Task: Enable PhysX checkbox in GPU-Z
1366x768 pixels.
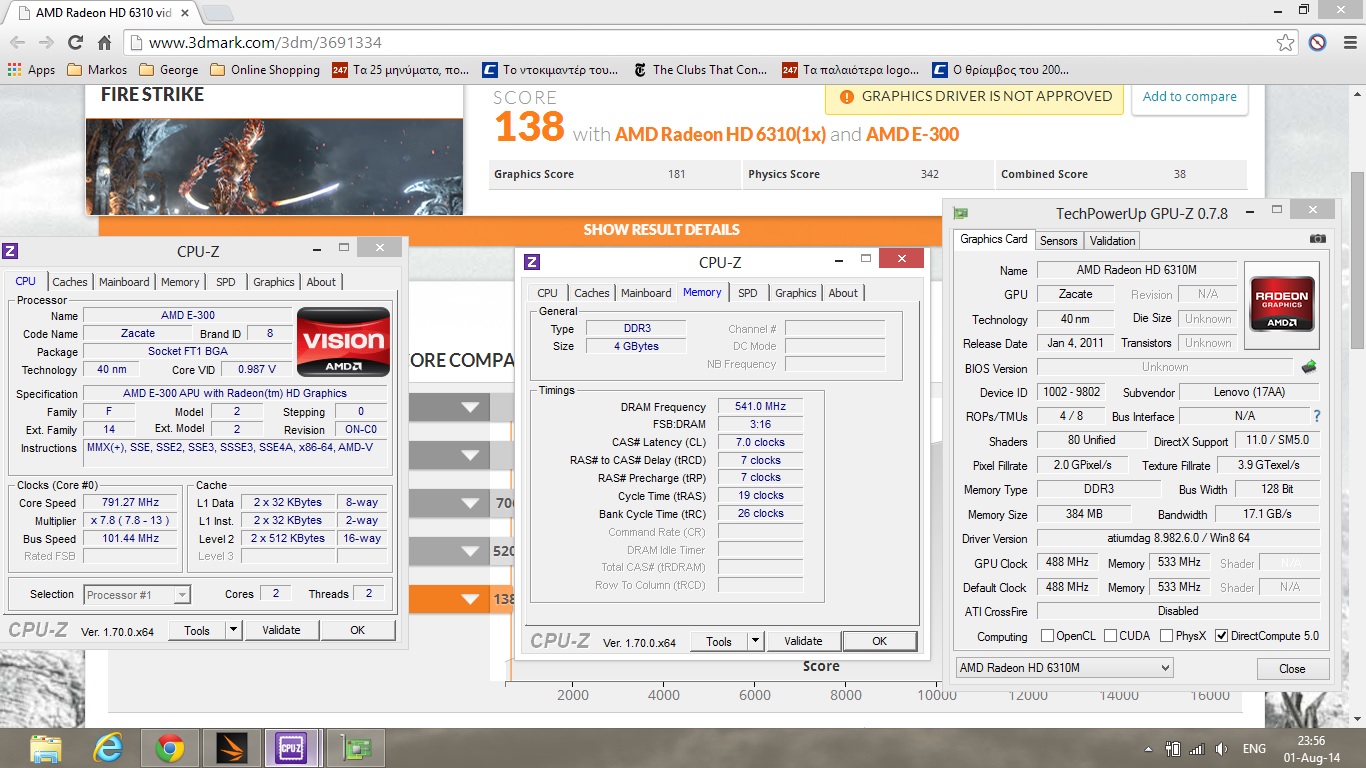Action: [x=1166, y=636]
